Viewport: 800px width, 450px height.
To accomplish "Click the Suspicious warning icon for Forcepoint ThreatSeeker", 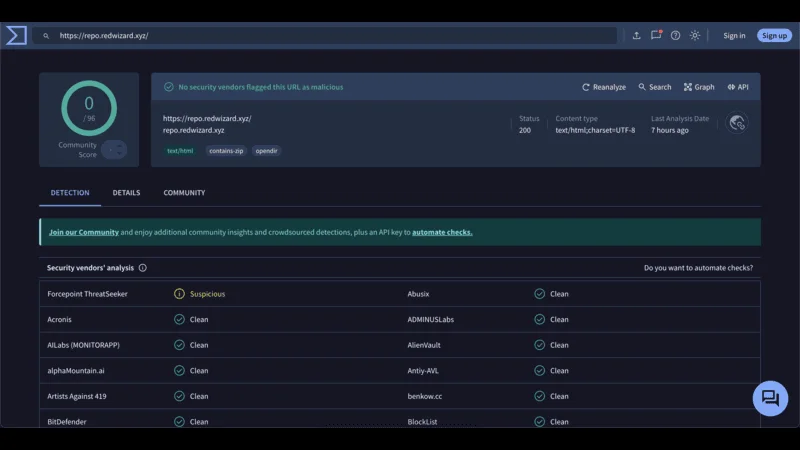I will point(179,294).
